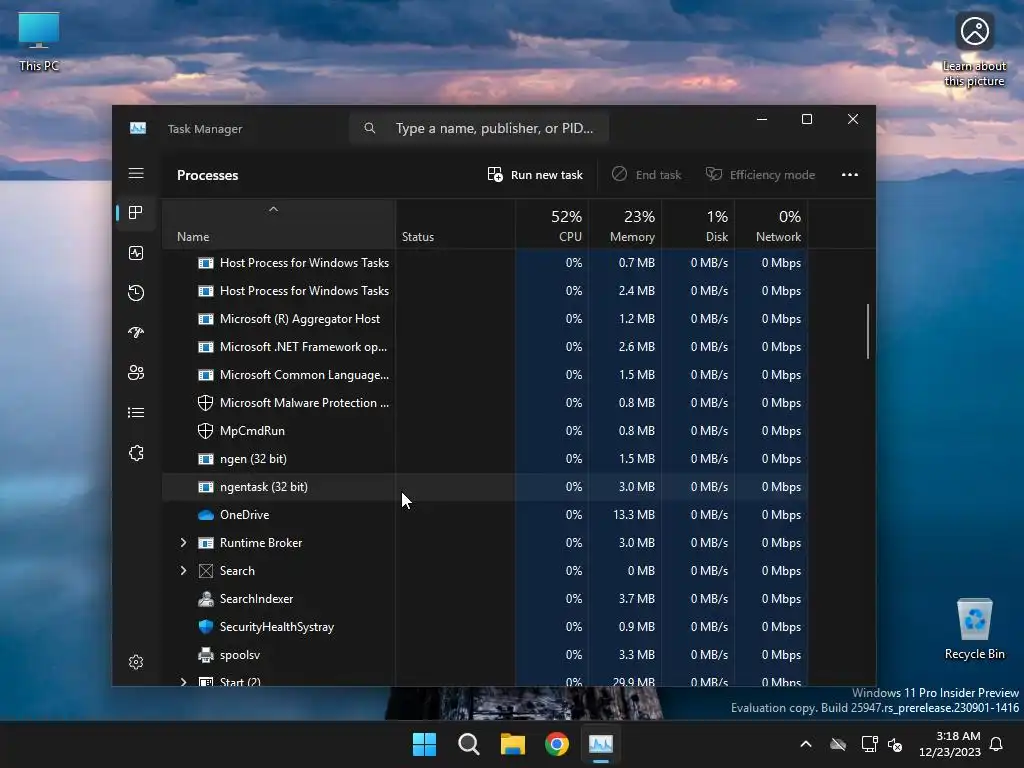Launch Google Chrome from the taskbar
This screenshot has height=768, width=1024.
click(557, 744)
